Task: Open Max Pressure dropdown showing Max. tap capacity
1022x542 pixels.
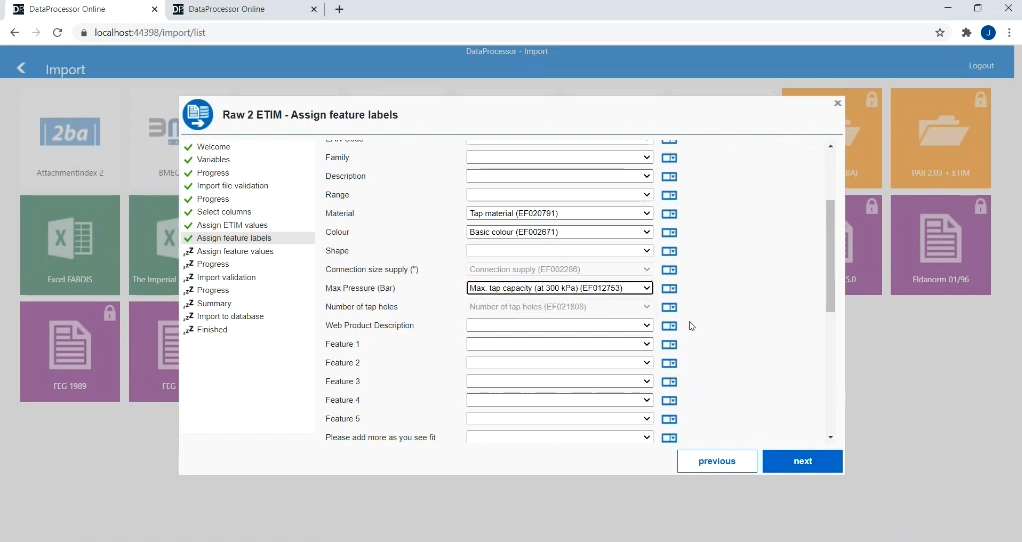Action: point(559,288)
